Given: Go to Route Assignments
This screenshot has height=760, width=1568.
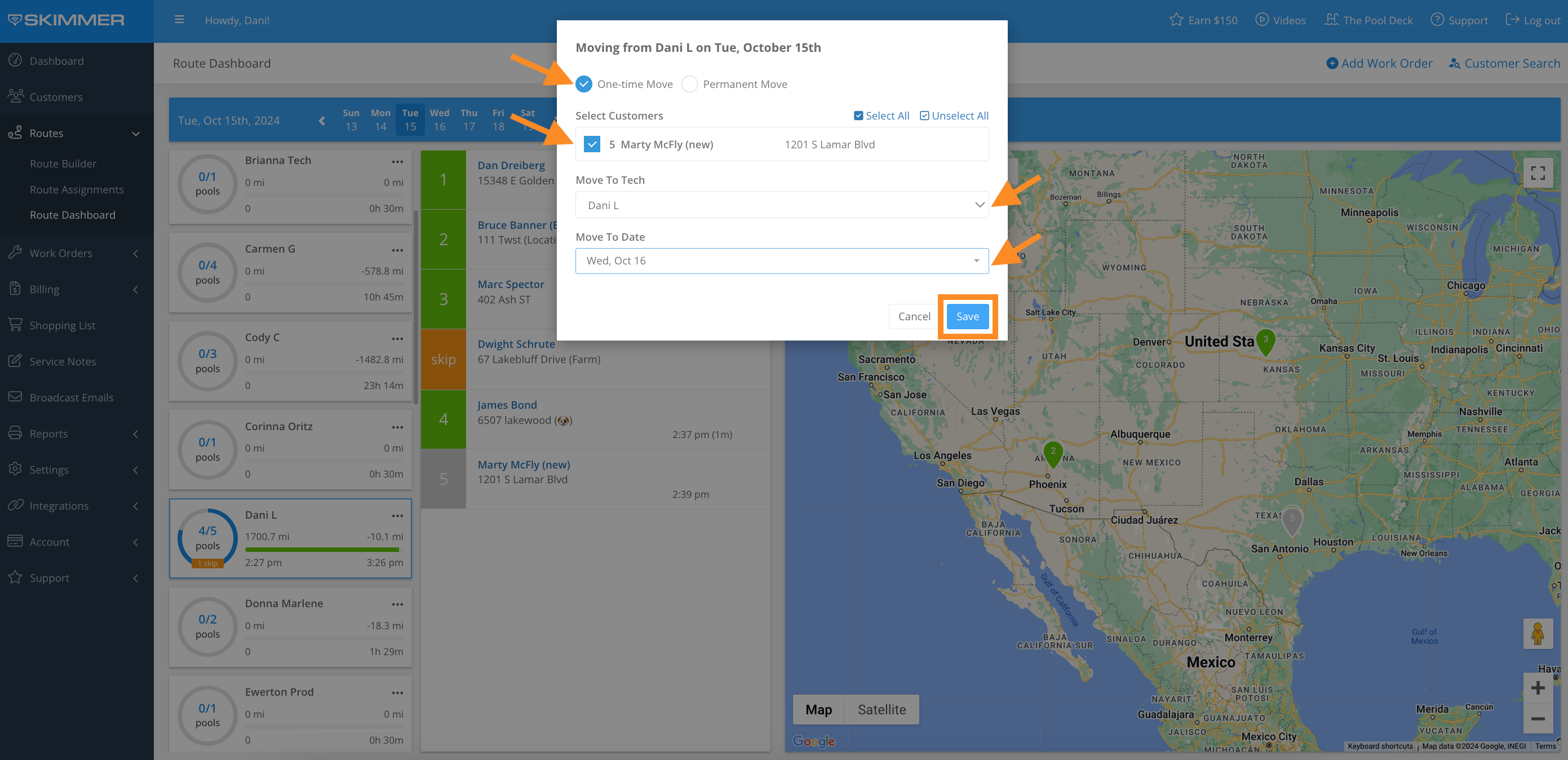Looking at the screenshot, I should point(77,189).
